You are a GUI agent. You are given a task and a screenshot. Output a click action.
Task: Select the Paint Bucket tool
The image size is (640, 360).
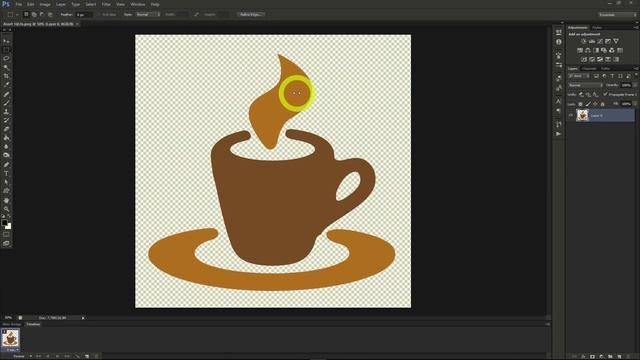pyautogui.click(x=6, y=138)
